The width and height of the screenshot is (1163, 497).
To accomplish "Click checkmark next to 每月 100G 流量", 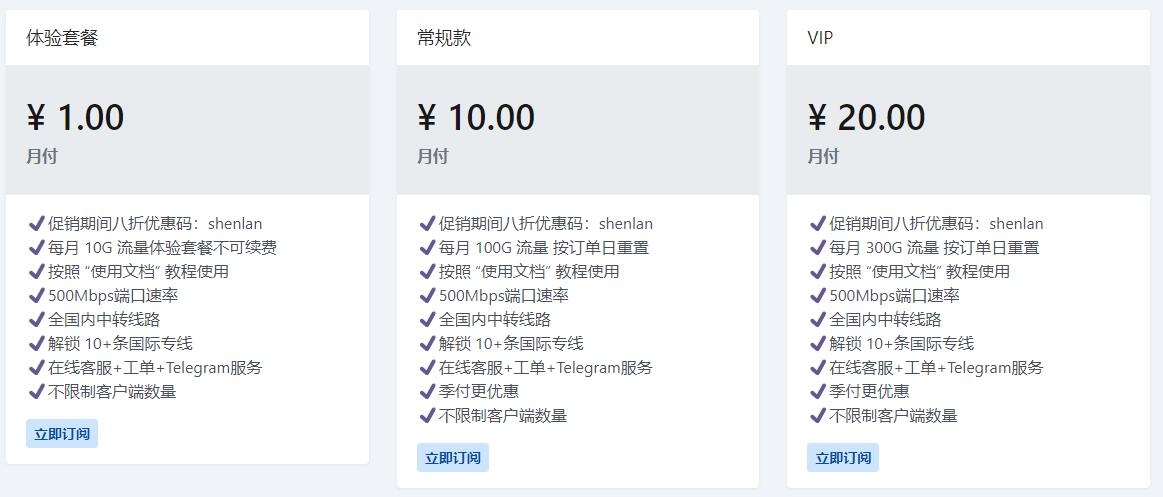I will pos(427,247).
